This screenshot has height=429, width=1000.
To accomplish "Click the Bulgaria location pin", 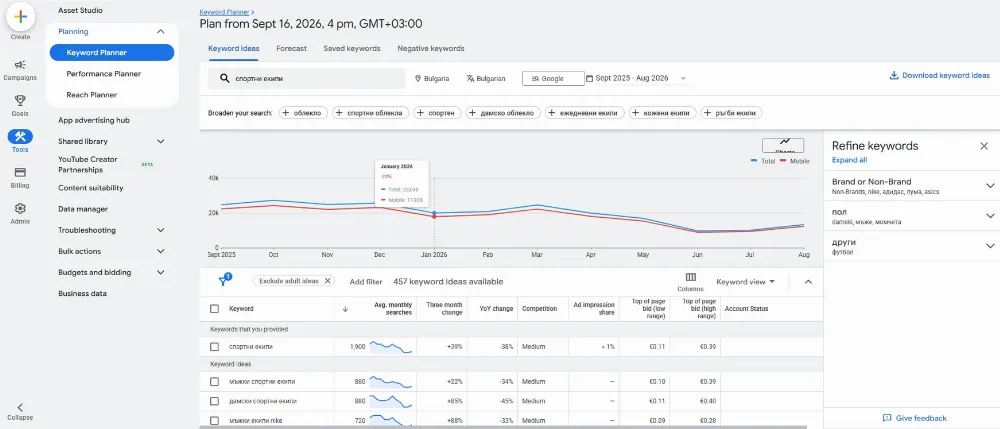I will click(418, 78).
